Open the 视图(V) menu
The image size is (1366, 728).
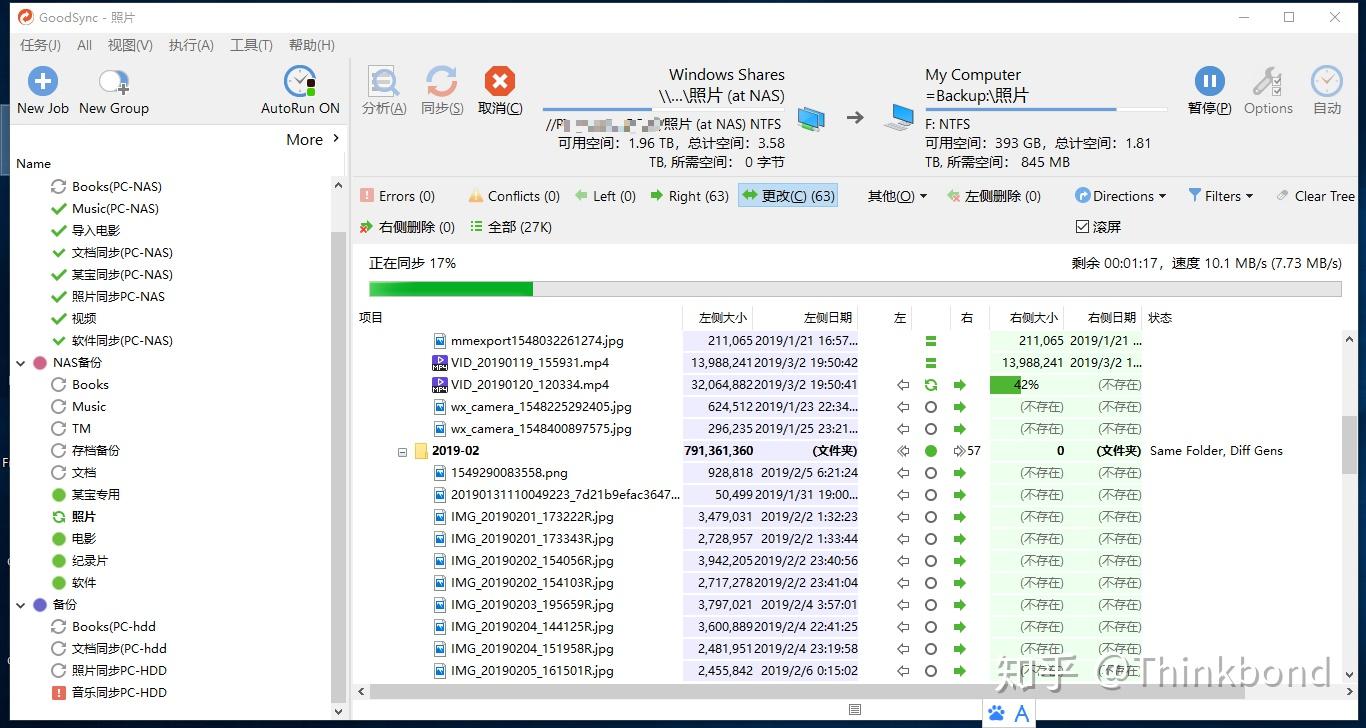tap(130, 45)
